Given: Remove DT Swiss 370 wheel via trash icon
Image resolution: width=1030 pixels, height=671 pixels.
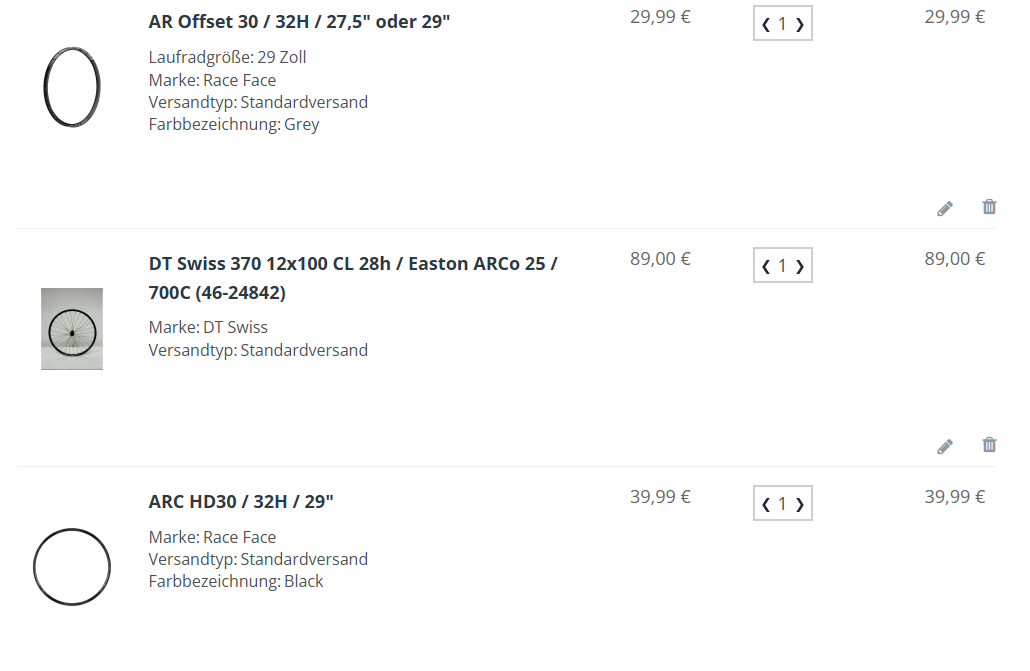Looking at the screenshot, I should (989, 445).
